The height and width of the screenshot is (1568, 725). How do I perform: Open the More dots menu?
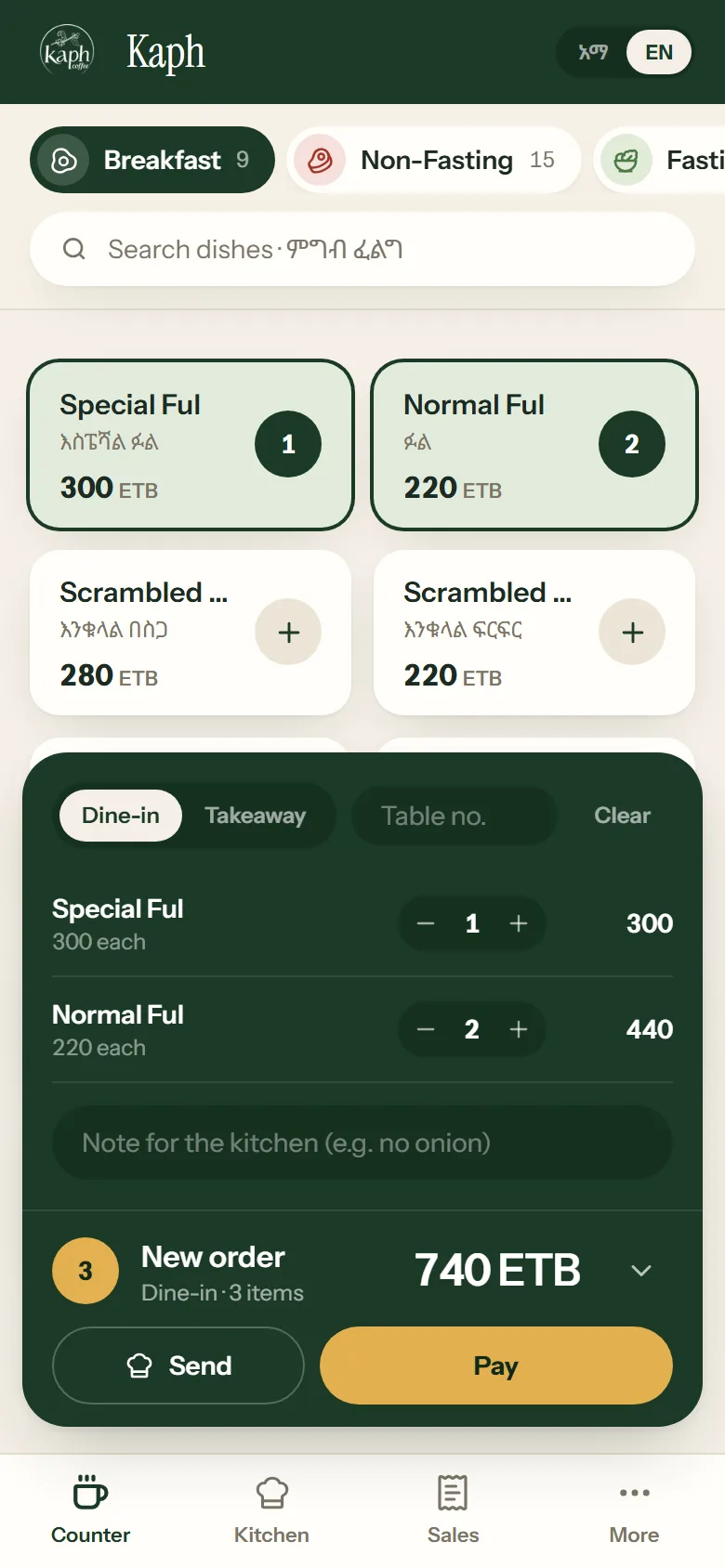pos(634,1509)
